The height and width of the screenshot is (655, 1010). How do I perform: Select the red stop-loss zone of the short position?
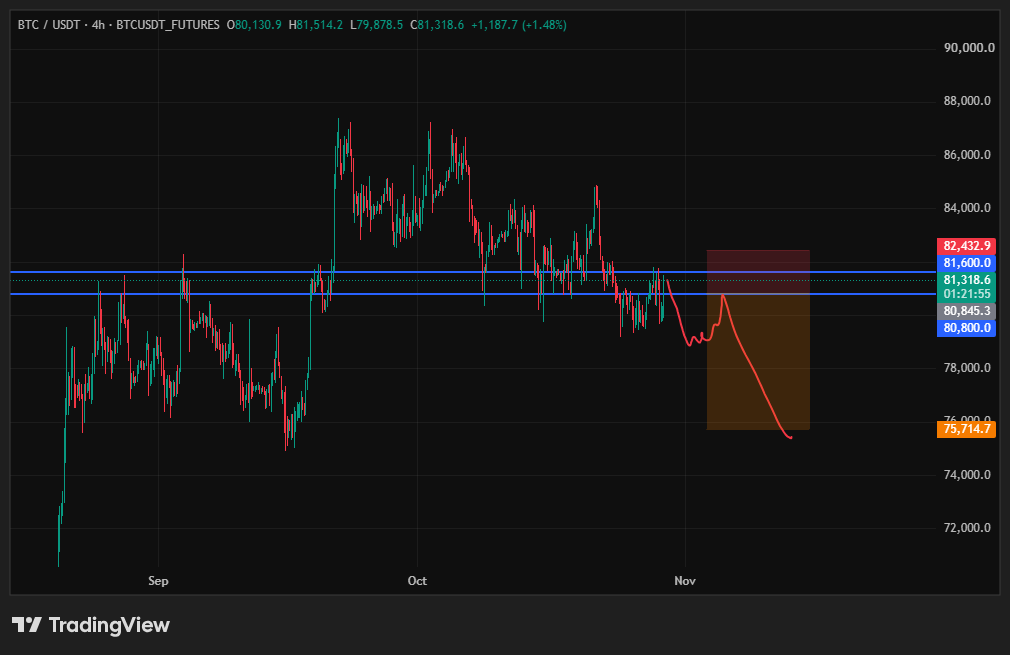pyautogui.click(x=758, y=272)
